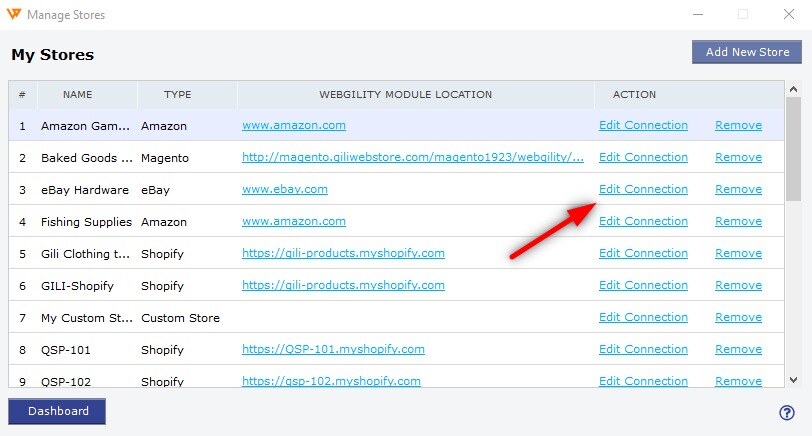Open the magento.giliwebstore.com module link
Screen dimensions: 812x436
tap(413, 157)
